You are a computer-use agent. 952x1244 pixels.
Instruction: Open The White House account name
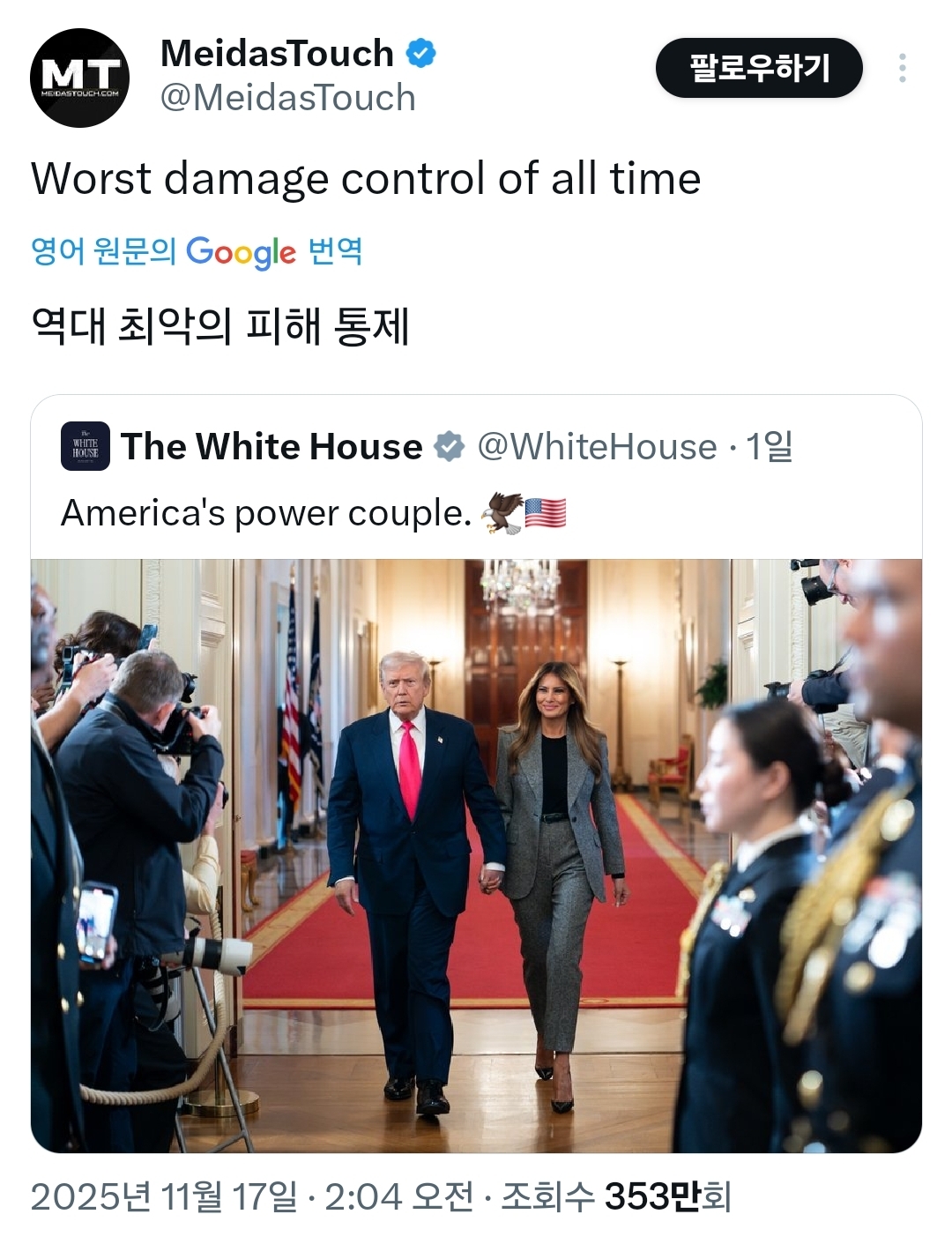pyautogui.click(x=271, y=447)
